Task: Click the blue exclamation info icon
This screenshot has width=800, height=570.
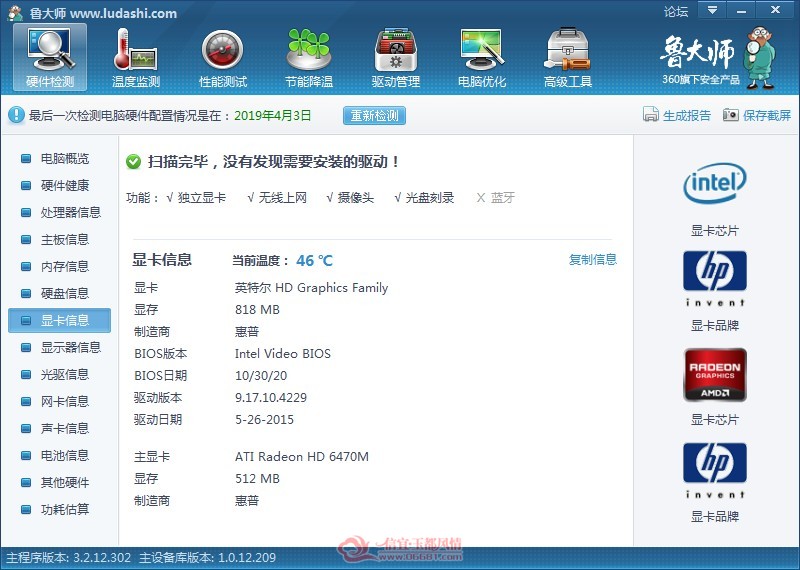Action: click(x=16, y=115)
